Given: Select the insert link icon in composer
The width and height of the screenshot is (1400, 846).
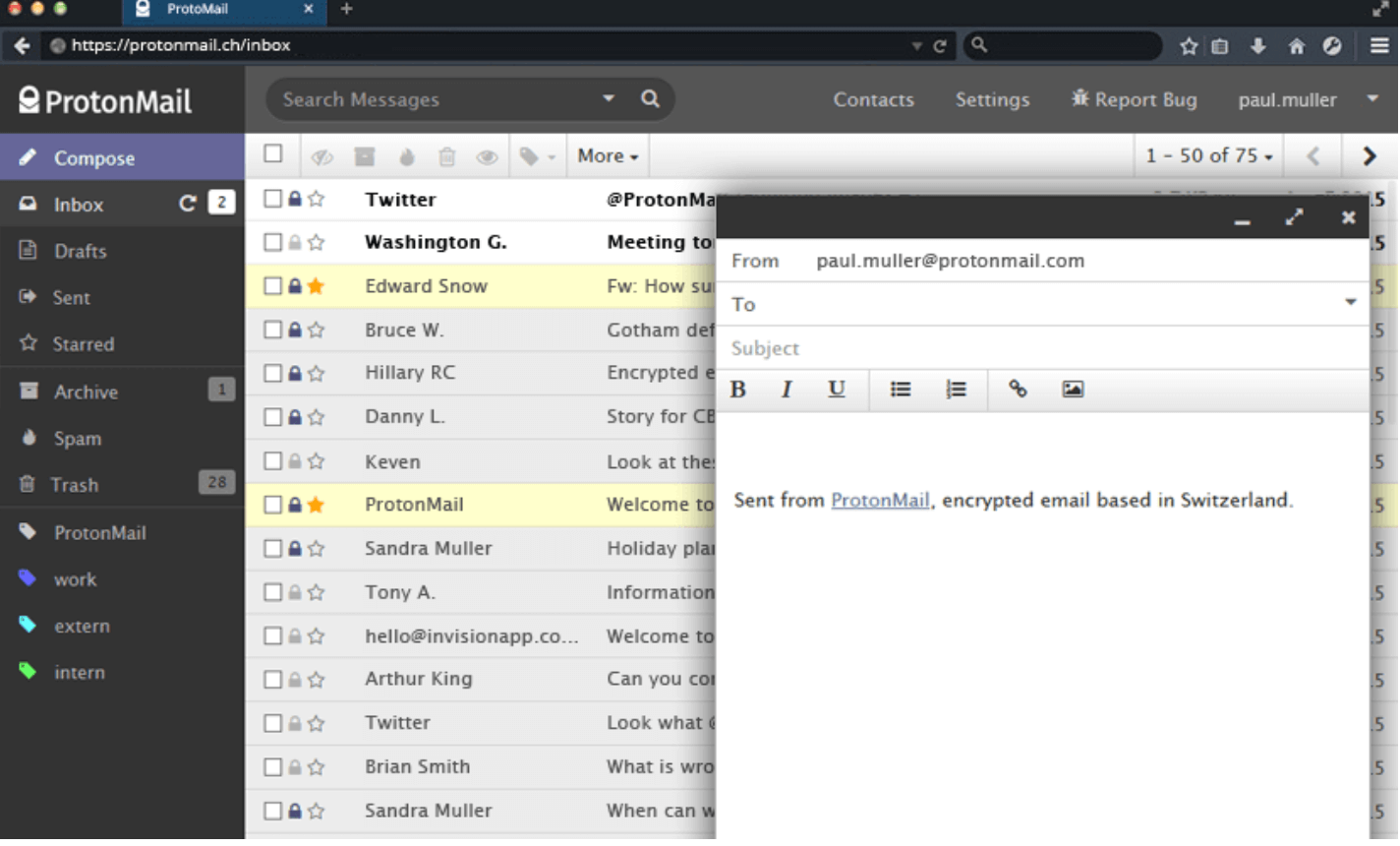Looking at the screenshot, I should pos(1016,389).
